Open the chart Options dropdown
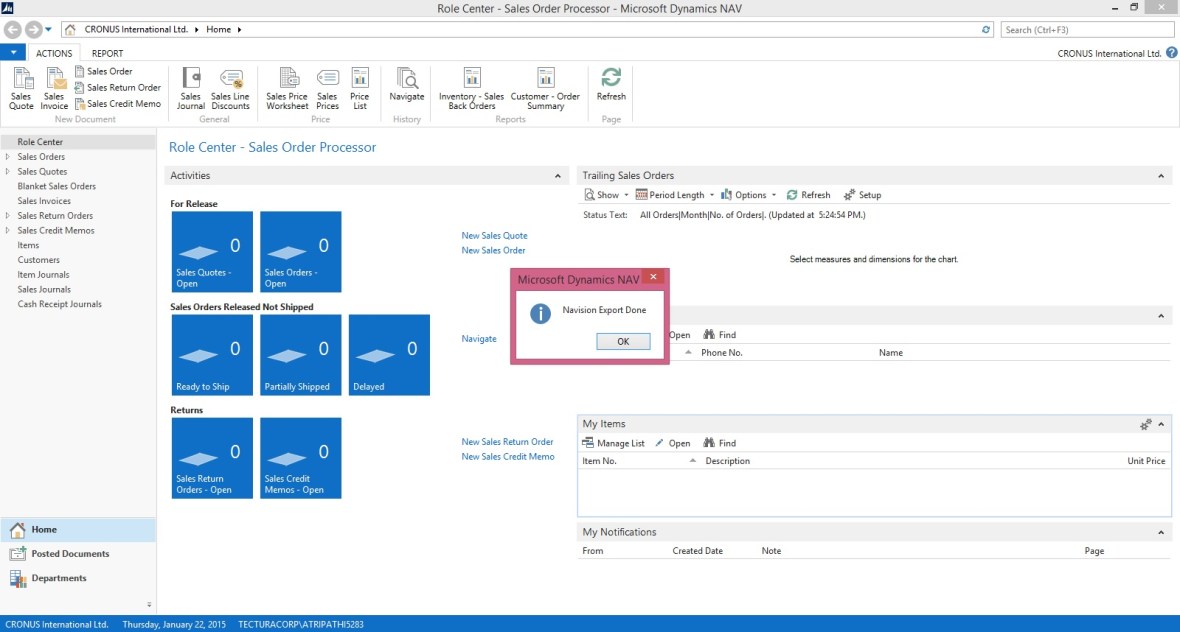This screenshot has height=632, width=1180. coord(749,195)
